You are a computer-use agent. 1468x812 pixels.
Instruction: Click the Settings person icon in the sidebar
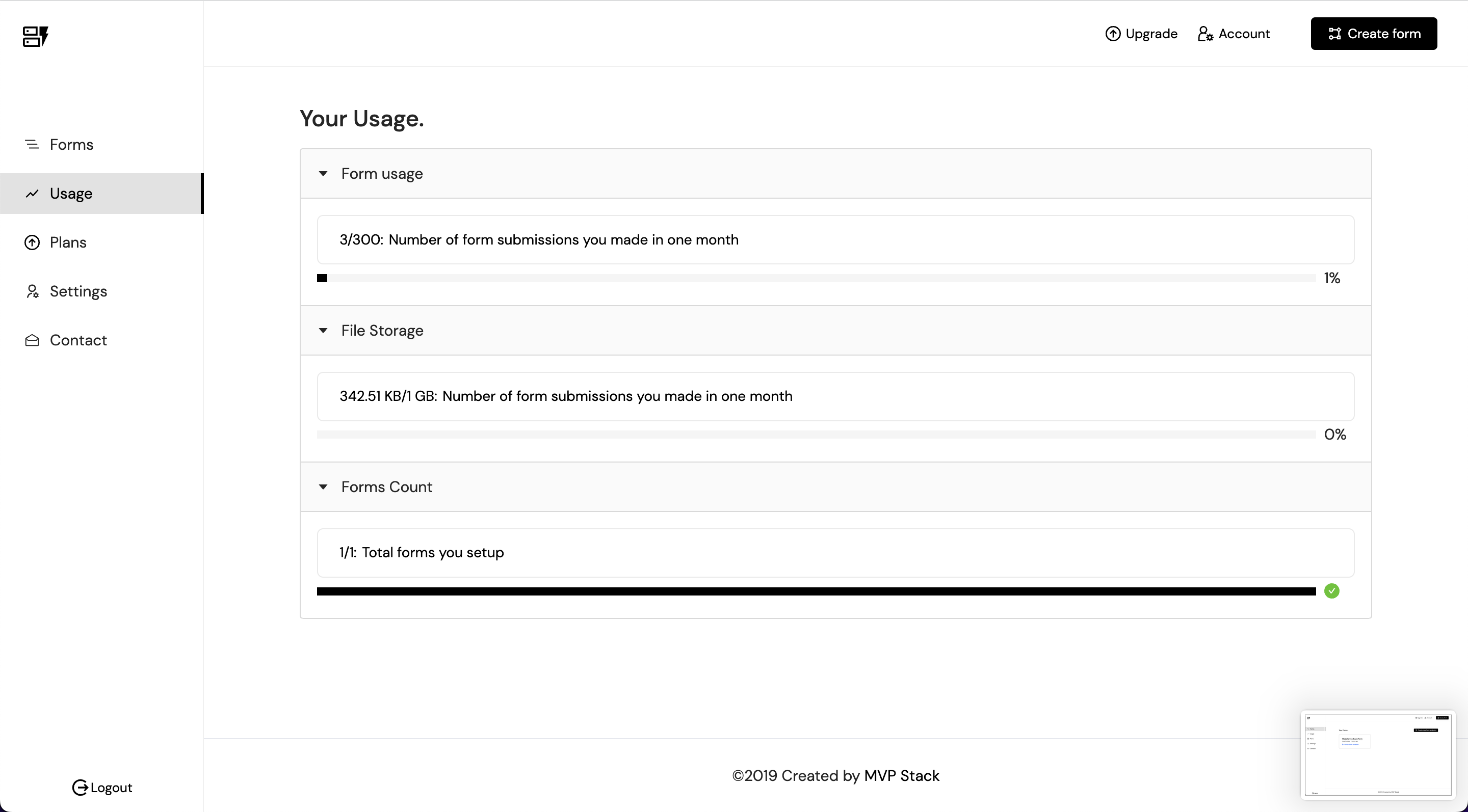(32, 291)
